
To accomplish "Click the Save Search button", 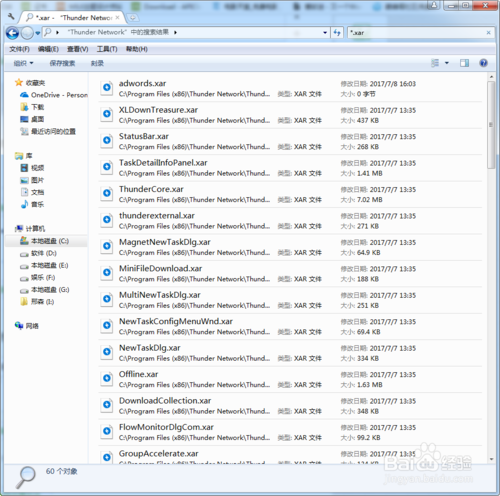I will [62, 63].
